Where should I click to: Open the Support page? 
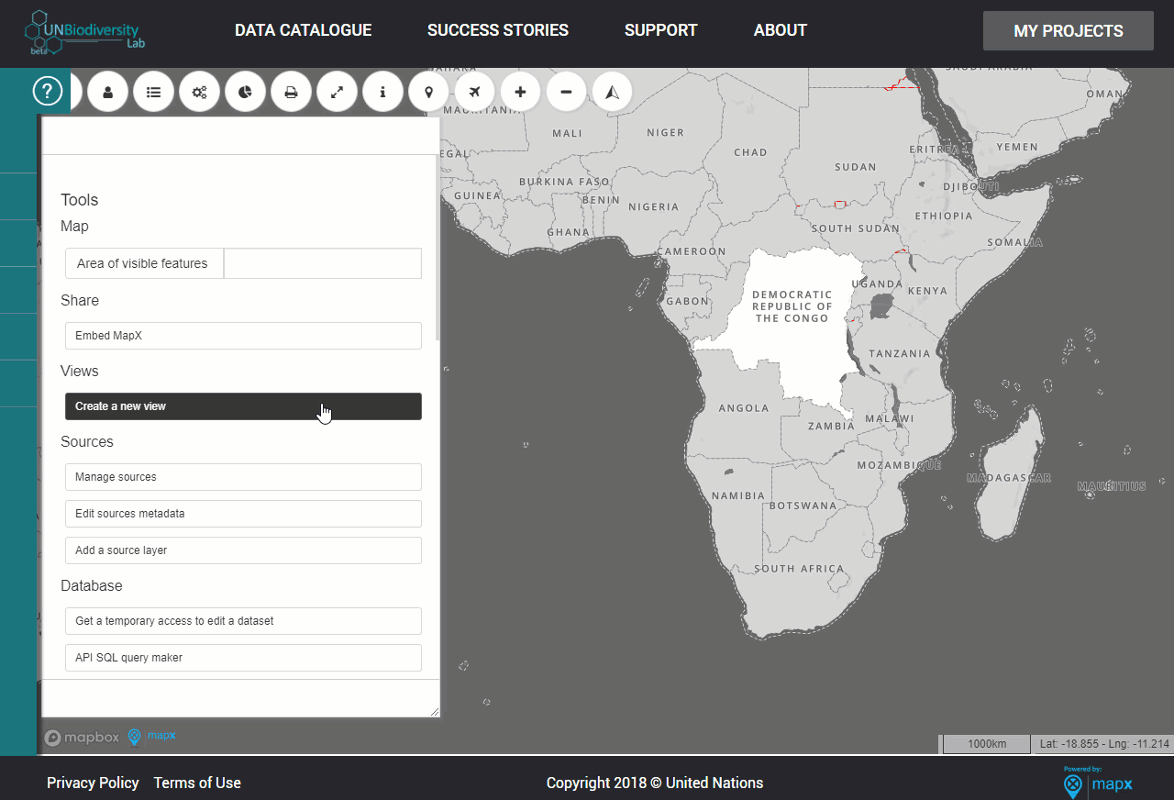tap(661, 31)
